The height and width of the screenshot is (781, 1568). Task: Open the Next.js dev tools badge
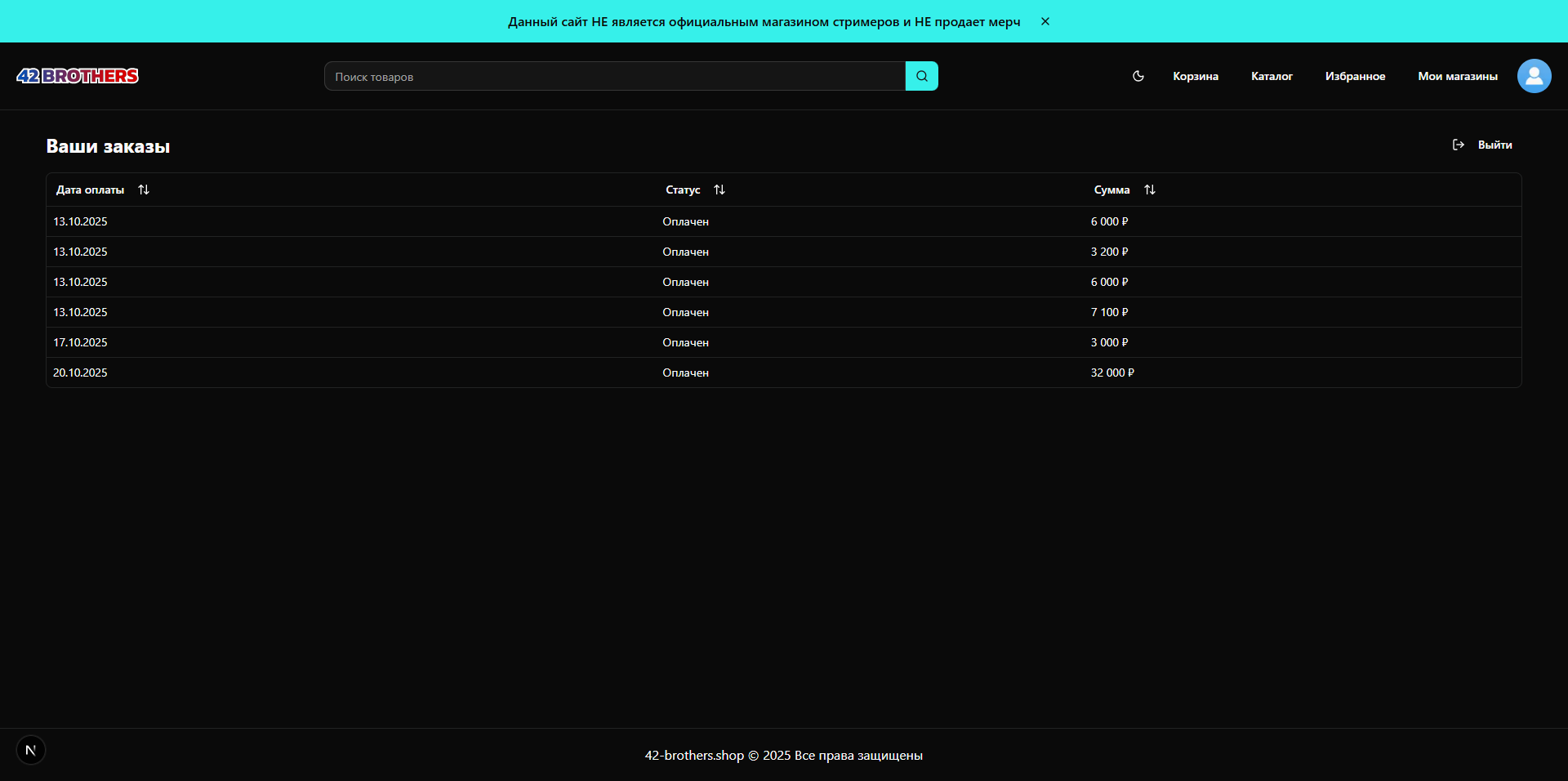click(31, 750)
